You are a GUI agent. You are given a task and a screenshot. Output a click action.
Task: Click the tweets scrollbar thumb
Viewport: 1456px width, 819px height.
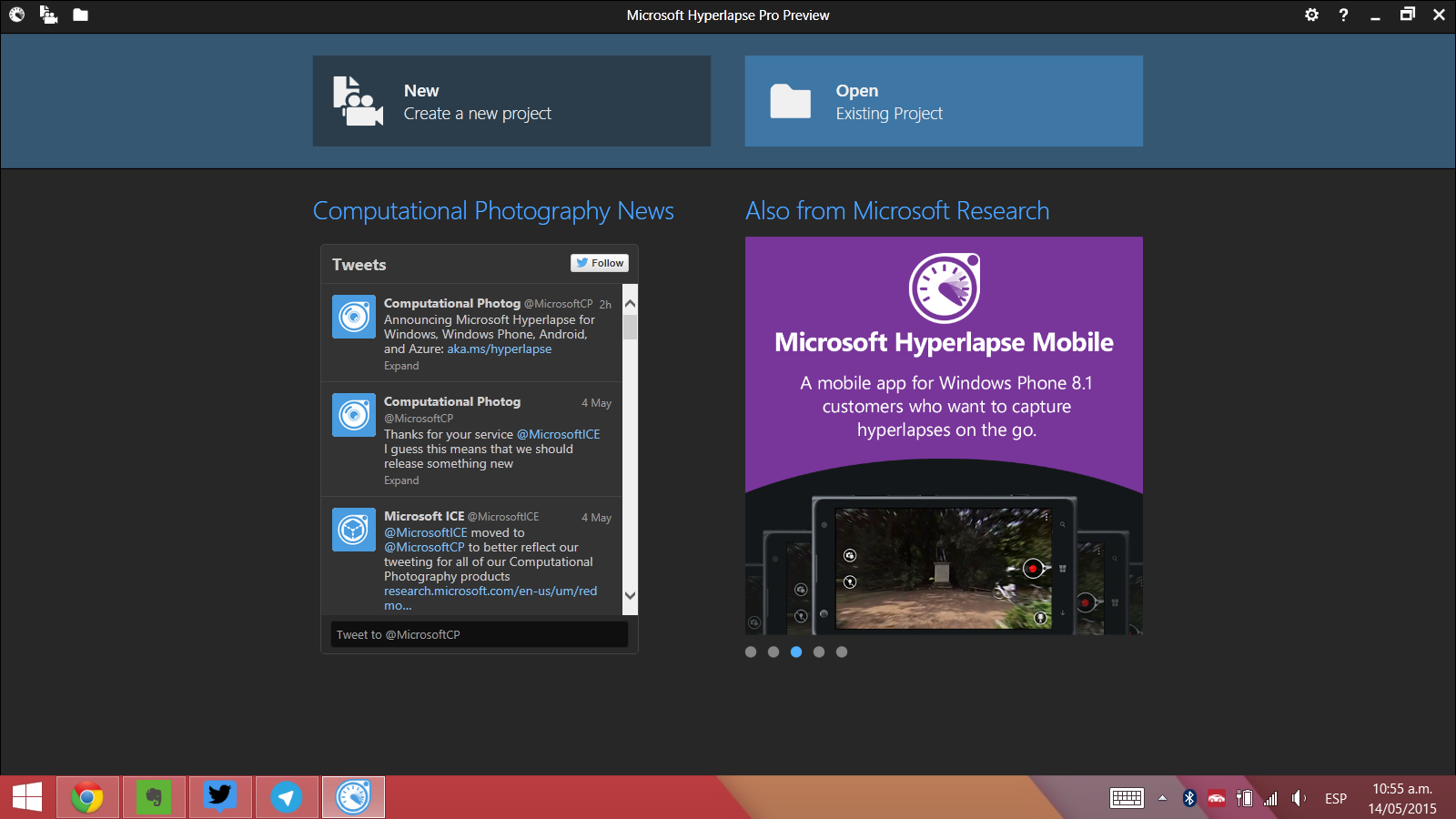[x=630, y=328]
